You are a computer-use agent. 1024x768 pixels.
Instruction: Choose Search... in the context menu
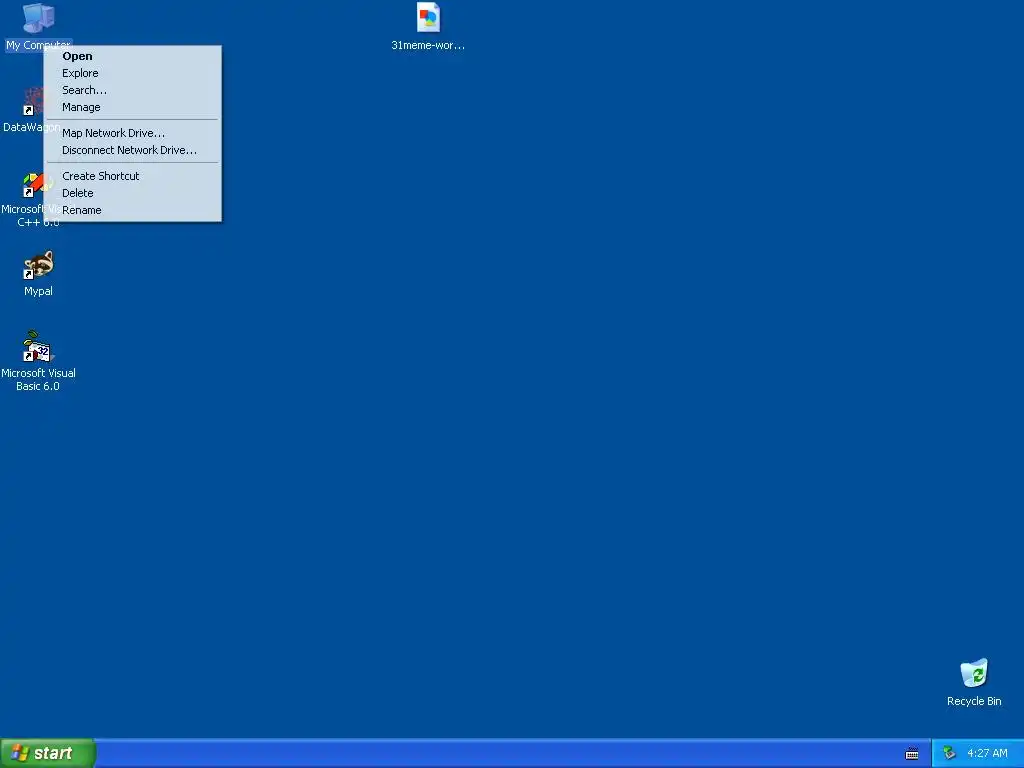(x=134, y=90)
